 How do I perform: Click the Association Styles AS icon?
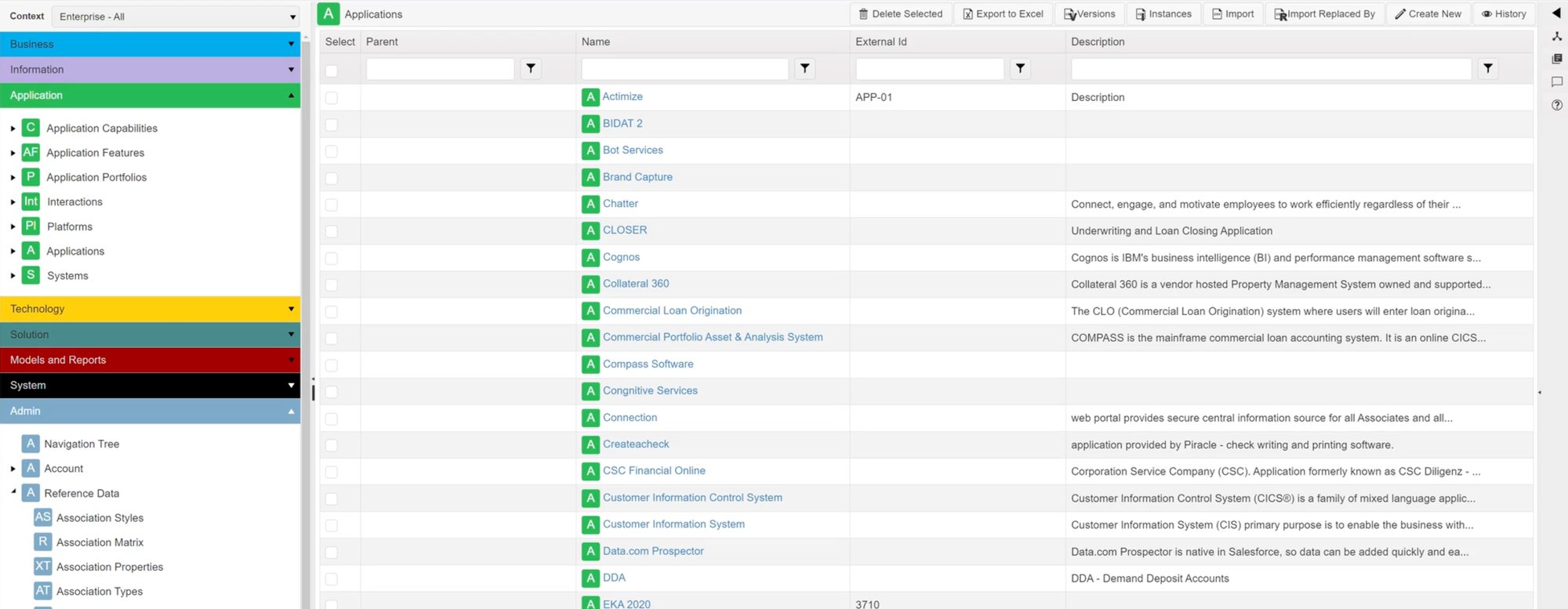pyautogui.click(x=43, y=517)
